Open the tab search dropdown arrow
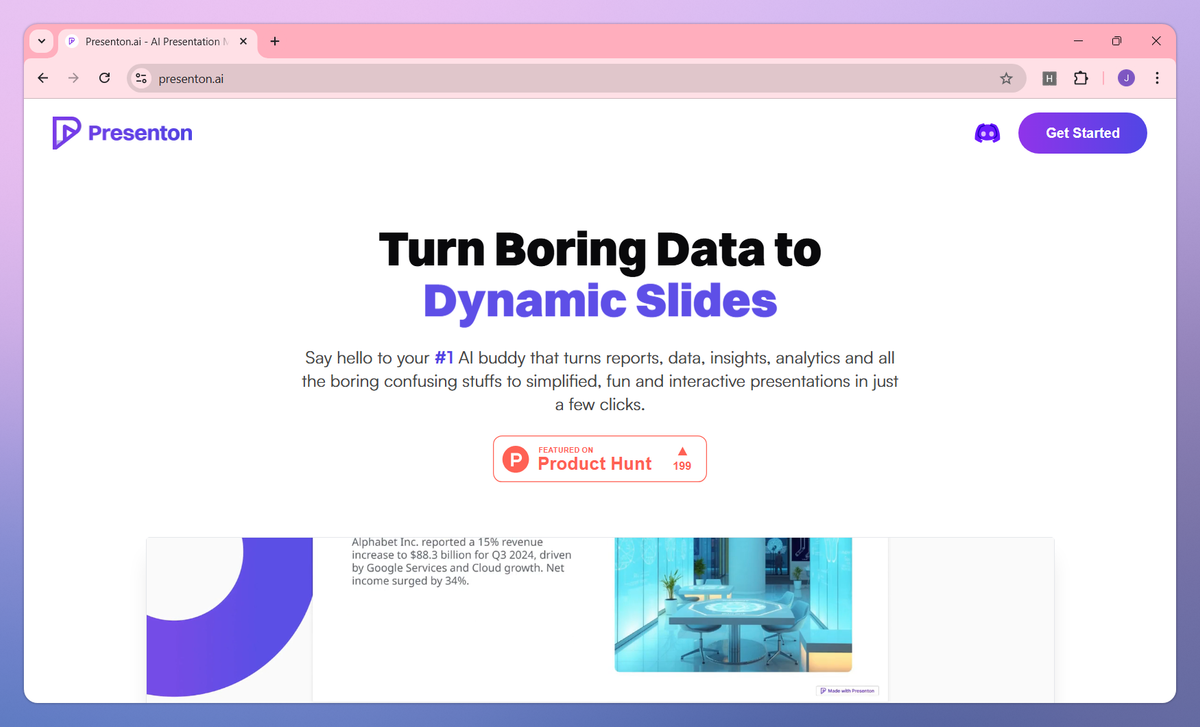Image resolution: width=1200 pixels, height=727 pixels. pyautogui.click(x=41, y=41)
